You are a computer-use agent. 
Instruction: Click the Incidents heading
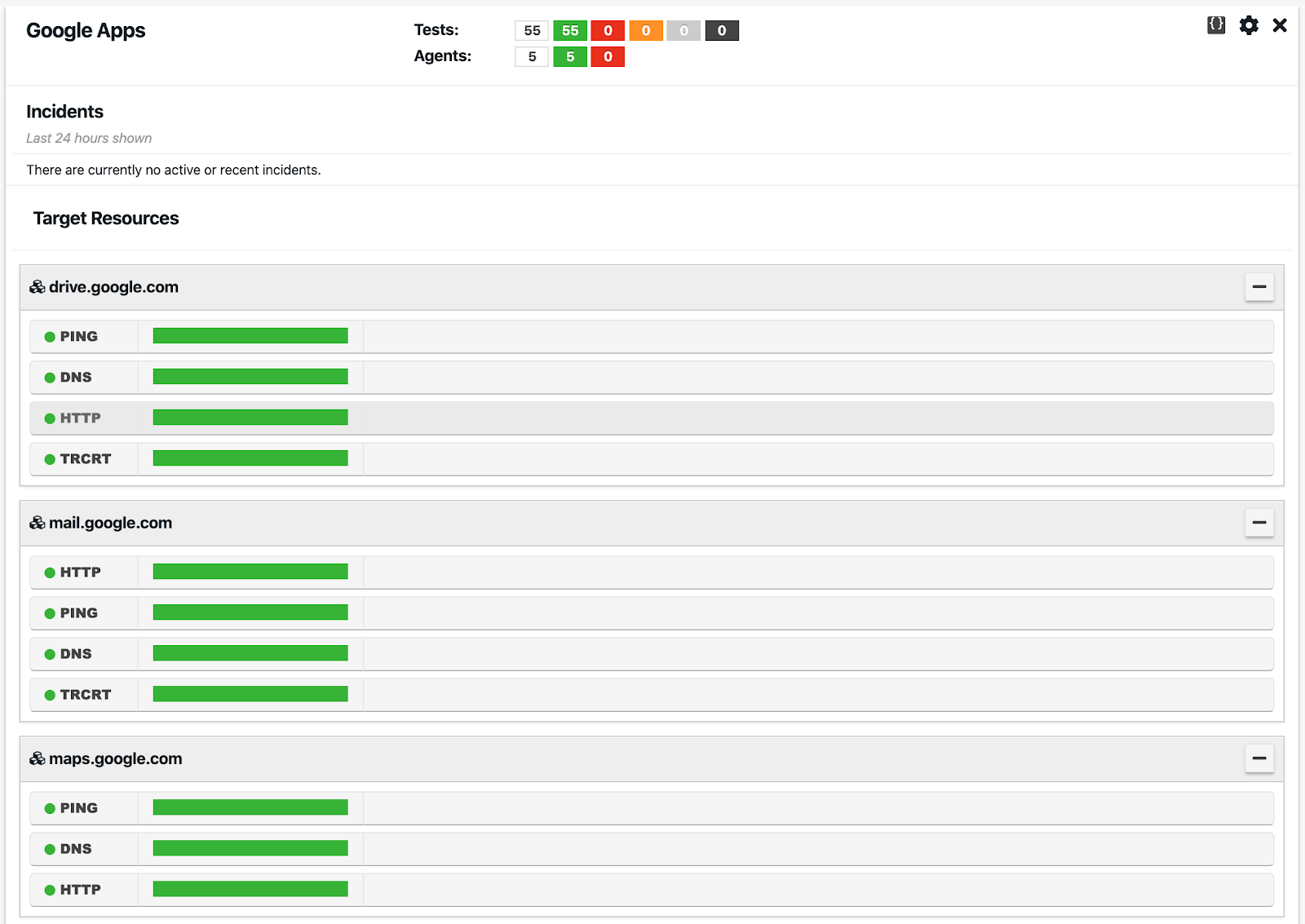64,112
